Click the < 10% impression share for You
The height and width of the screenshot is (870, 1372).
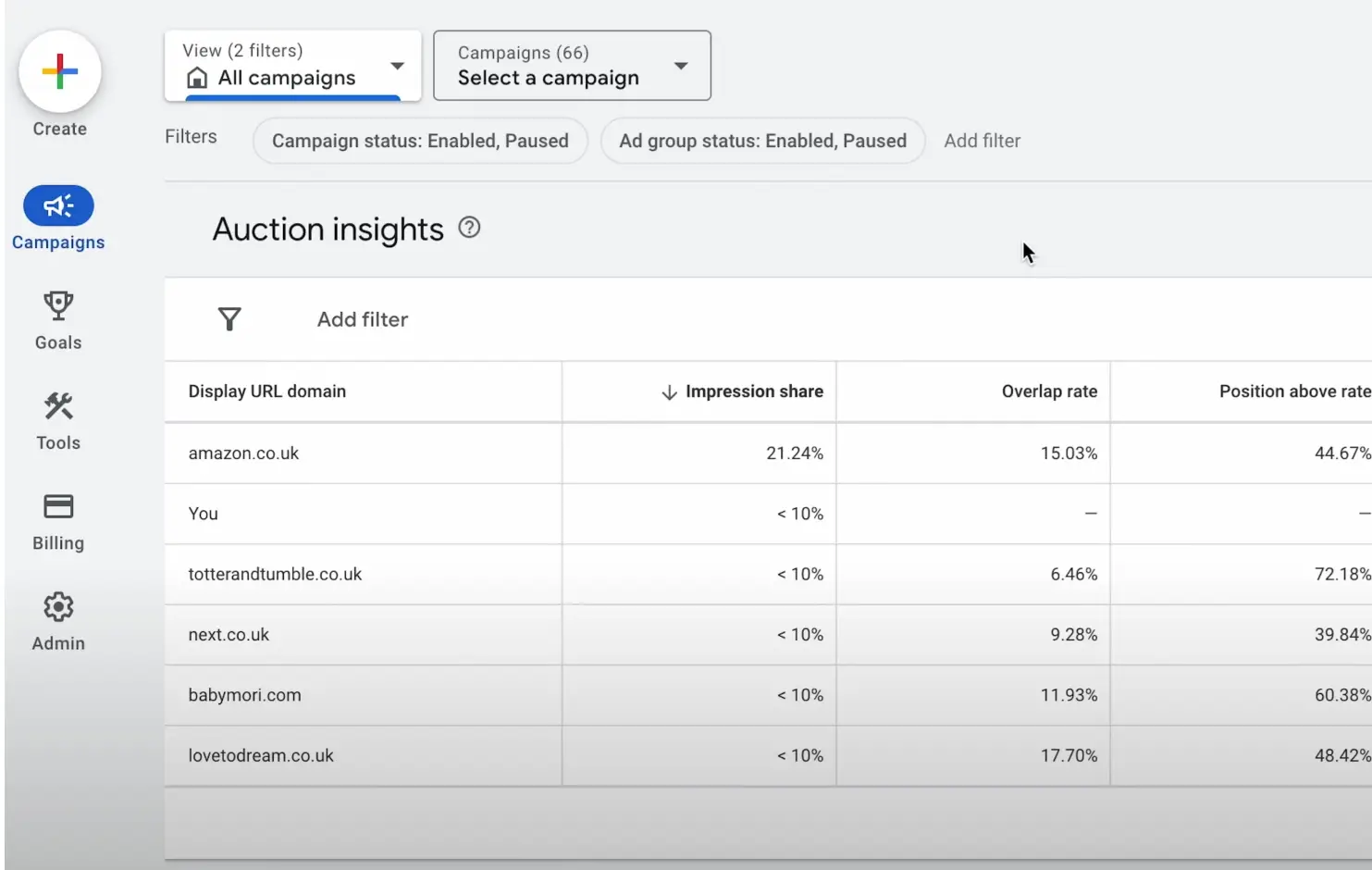800,514
